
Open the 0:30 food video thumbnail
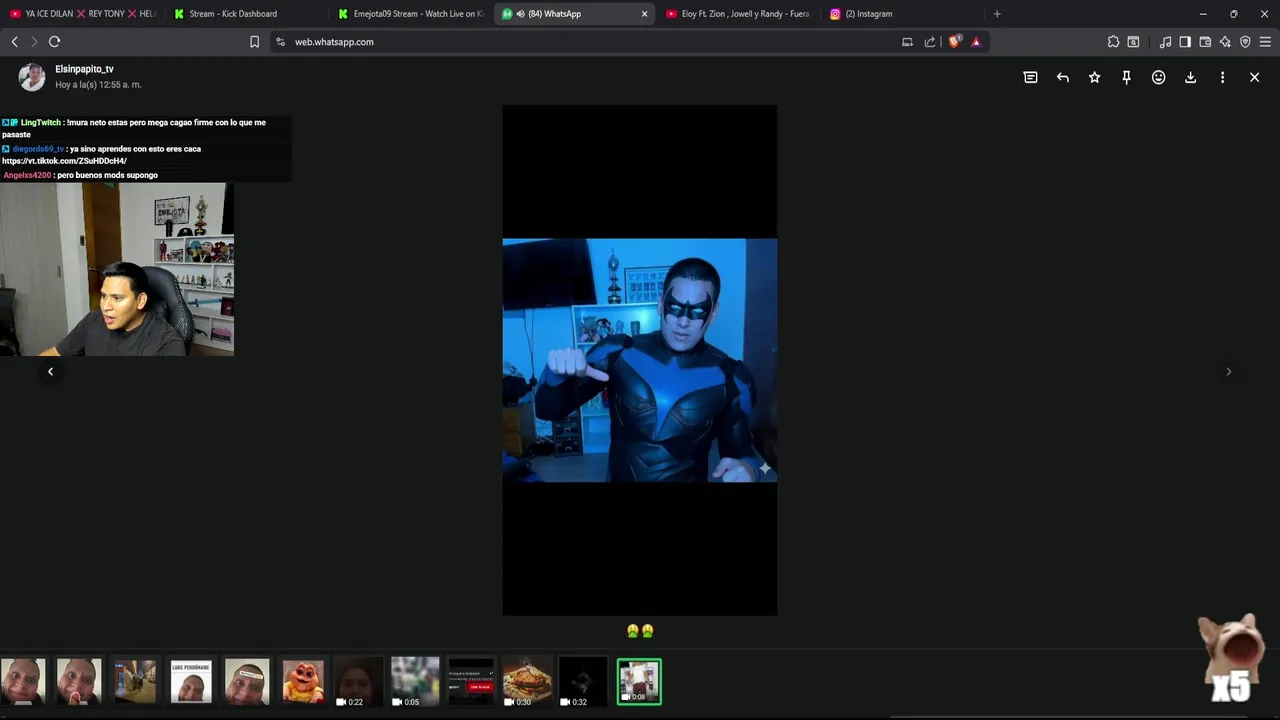point(527,681)
